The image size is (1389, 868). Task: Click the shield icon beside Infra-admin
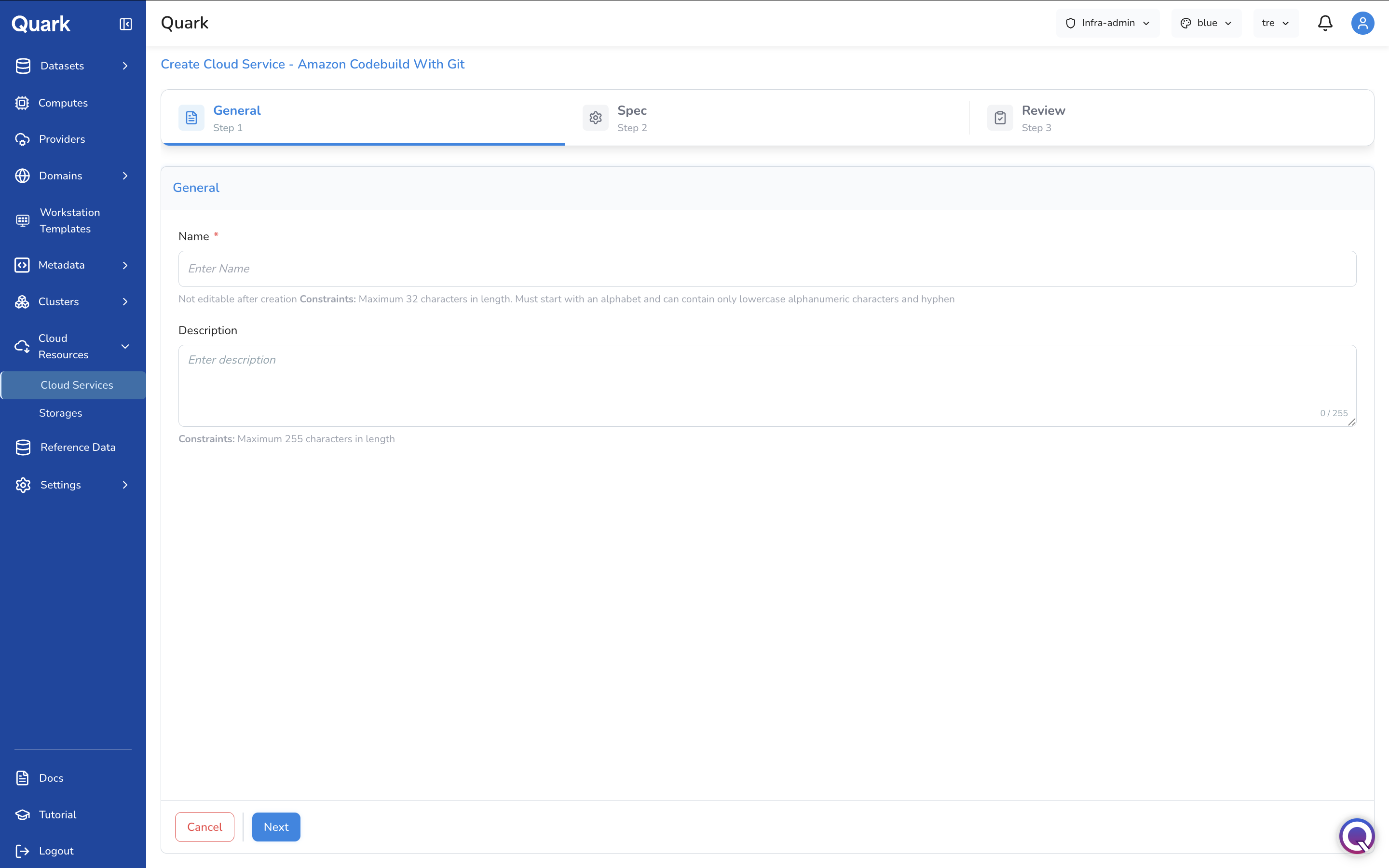coord(1071,23)
